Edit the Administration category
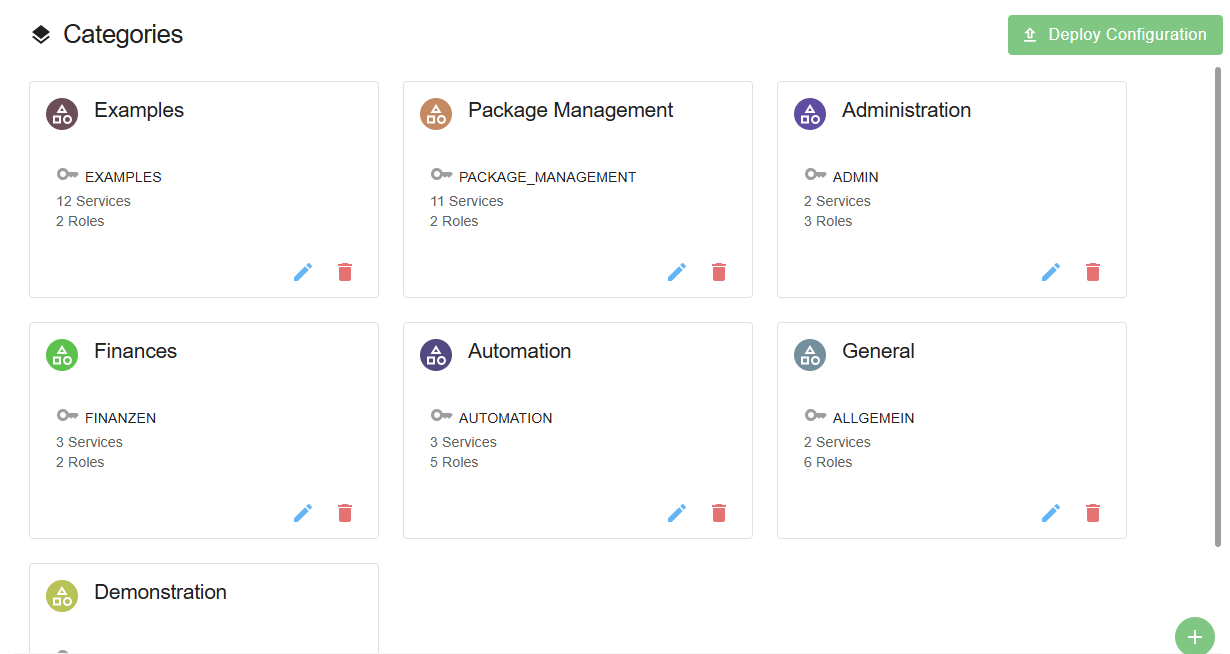The image size is (1230, 654). [1051, 272]
